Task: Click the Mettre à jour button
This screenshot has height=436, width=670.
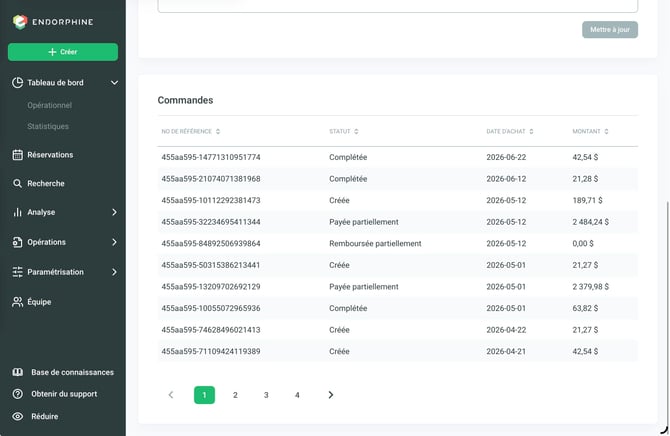Action: [610, 29]
